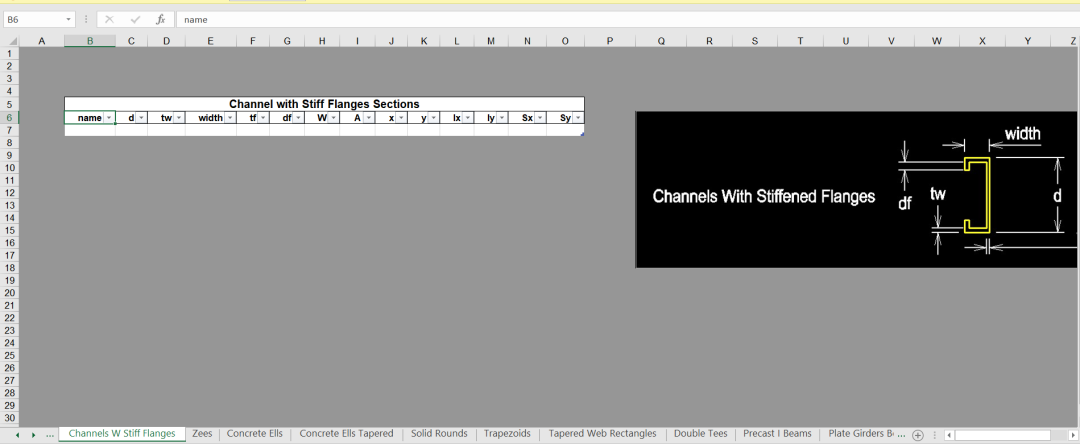Select column K header
The image size is (1080, 444).
pos(424,41)
